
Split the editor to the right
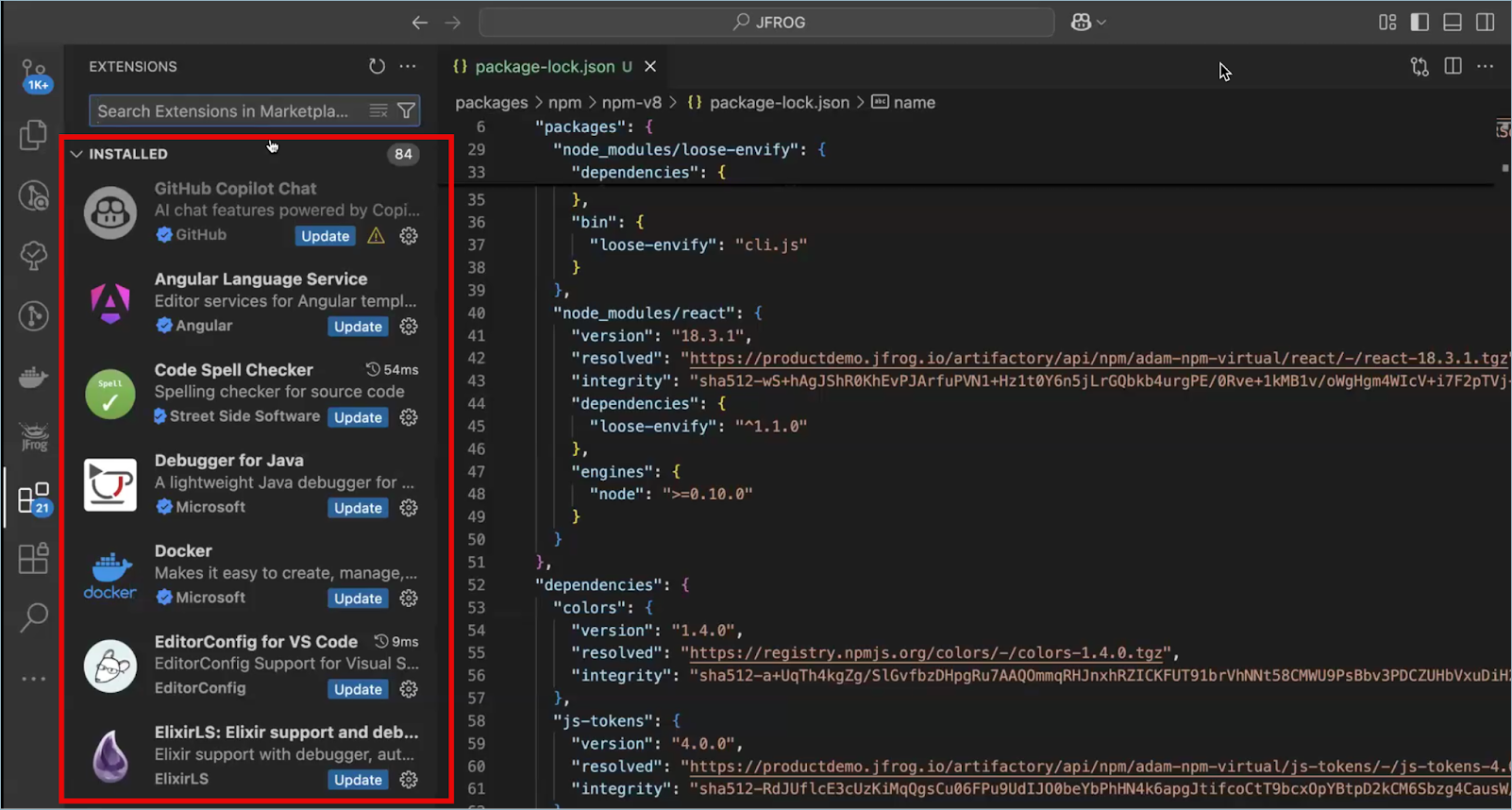1453,66
